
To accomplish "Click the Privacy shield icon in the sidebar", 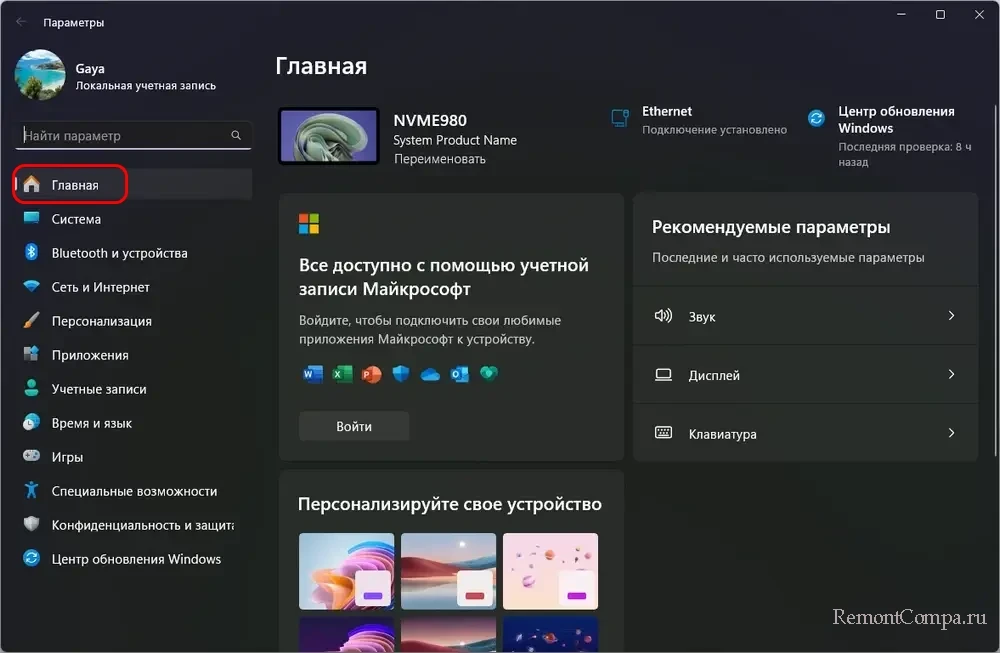I will 31,525.
